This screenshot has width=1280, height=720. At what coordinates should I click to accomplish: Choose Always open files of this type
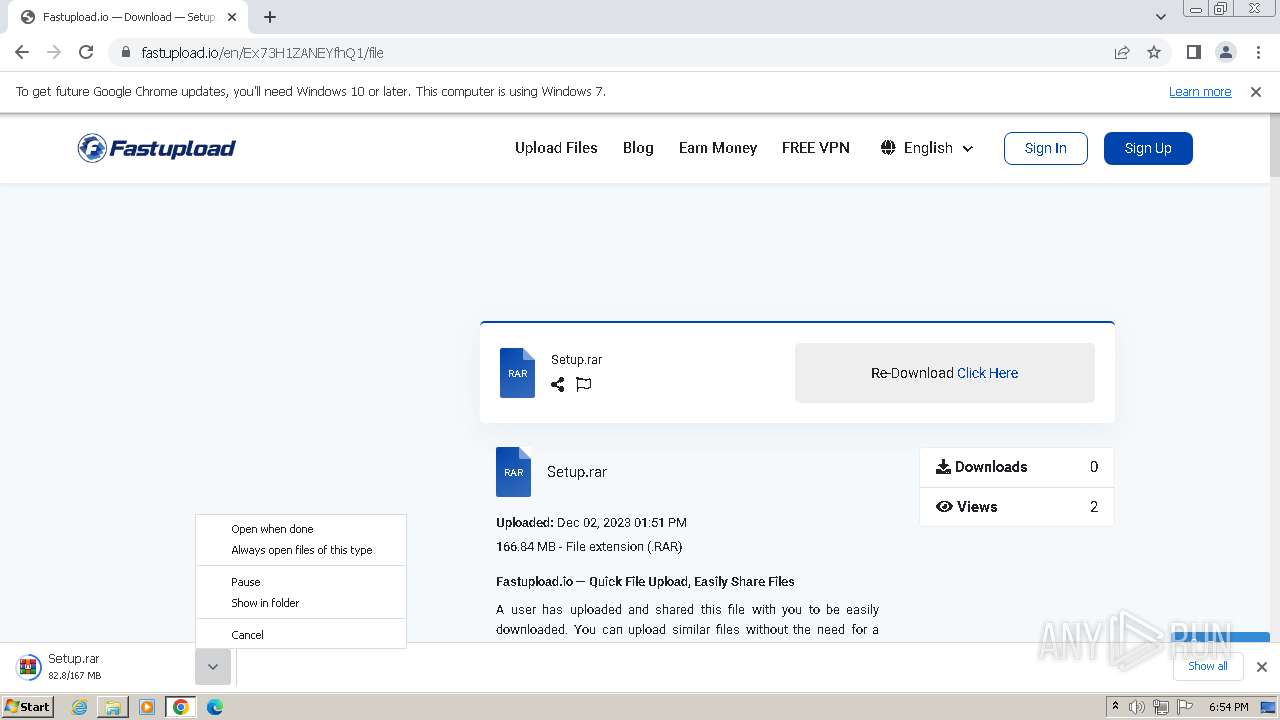(301, 550)
